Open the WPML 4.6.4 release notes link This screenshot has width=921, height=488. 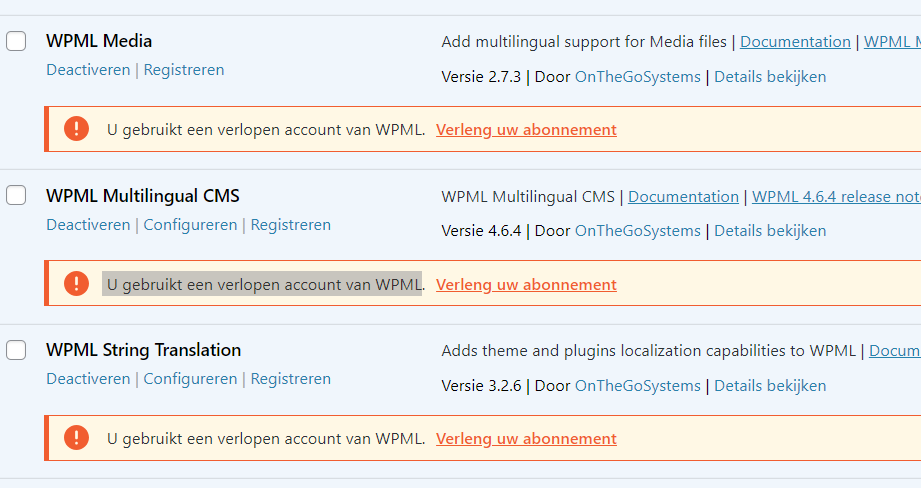click(836, 197)
